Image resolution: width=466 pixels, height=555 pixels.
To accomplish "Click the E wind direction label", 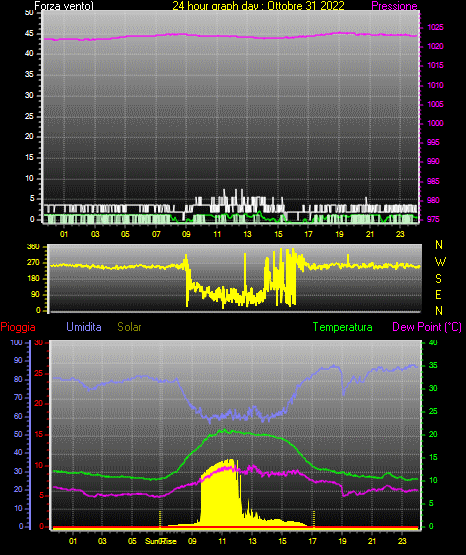I will tap(438, 294).
